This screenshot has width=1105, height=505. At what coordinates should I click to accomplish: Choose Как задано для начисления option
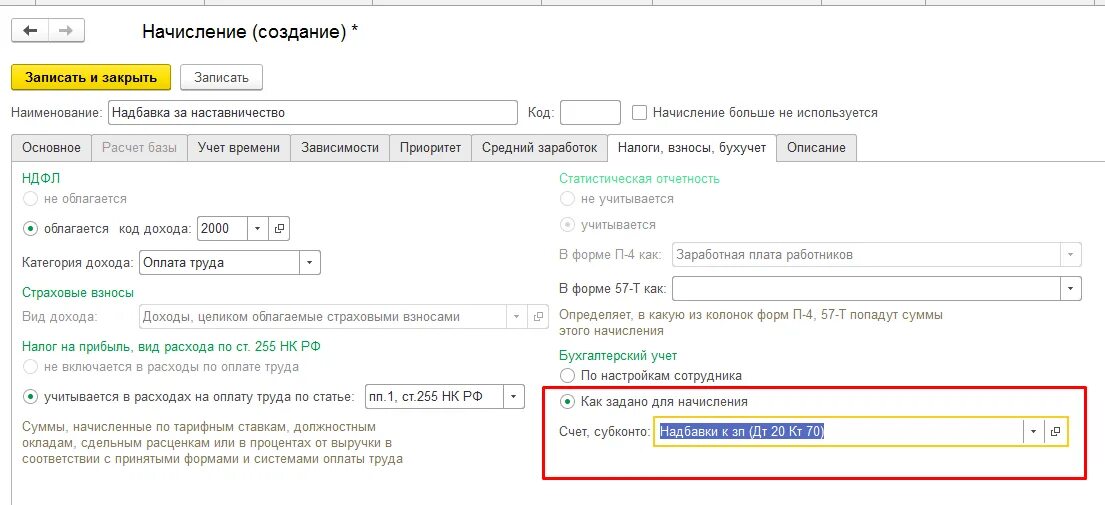567,402
